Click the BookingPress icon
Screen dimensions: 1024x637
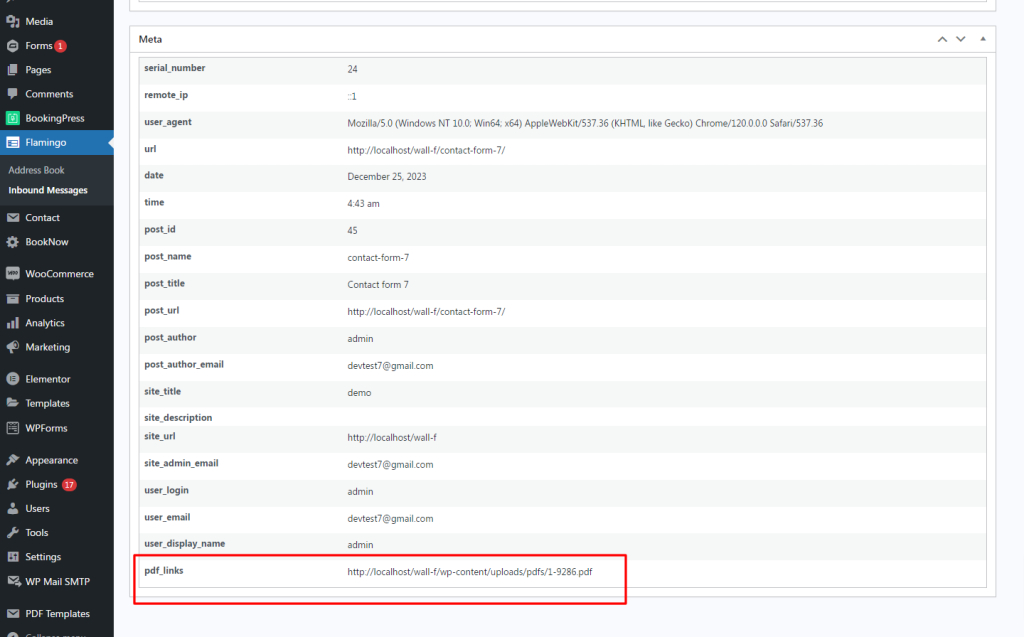[12, 118]
